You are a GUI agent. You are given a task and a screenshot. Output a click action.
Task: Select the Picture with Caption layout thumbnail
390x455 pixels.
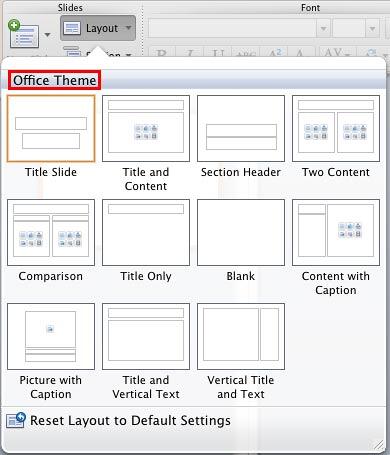51,336
